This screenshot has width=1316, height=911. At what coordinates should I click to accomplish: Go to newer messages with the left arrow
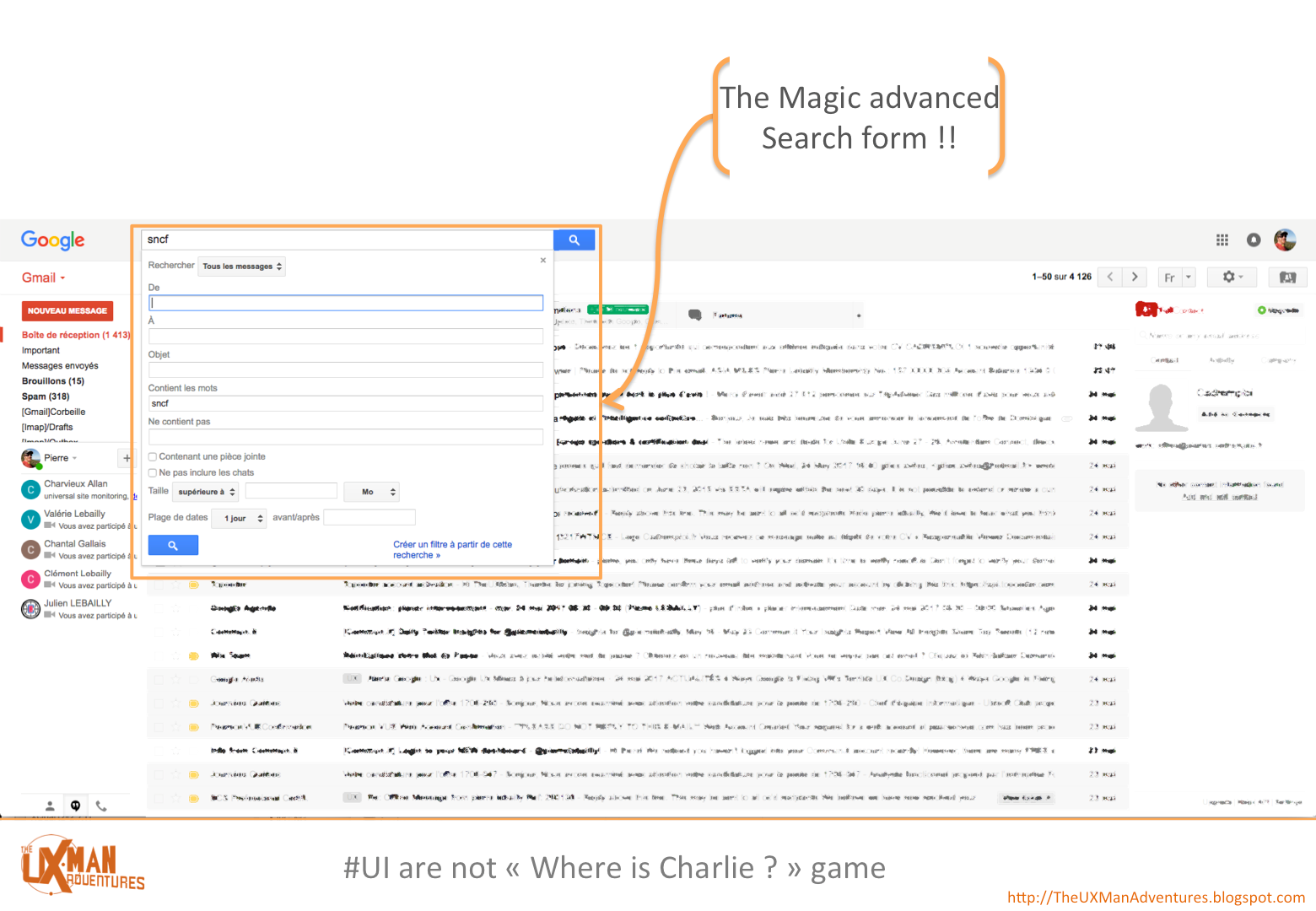click(1110, 277)
